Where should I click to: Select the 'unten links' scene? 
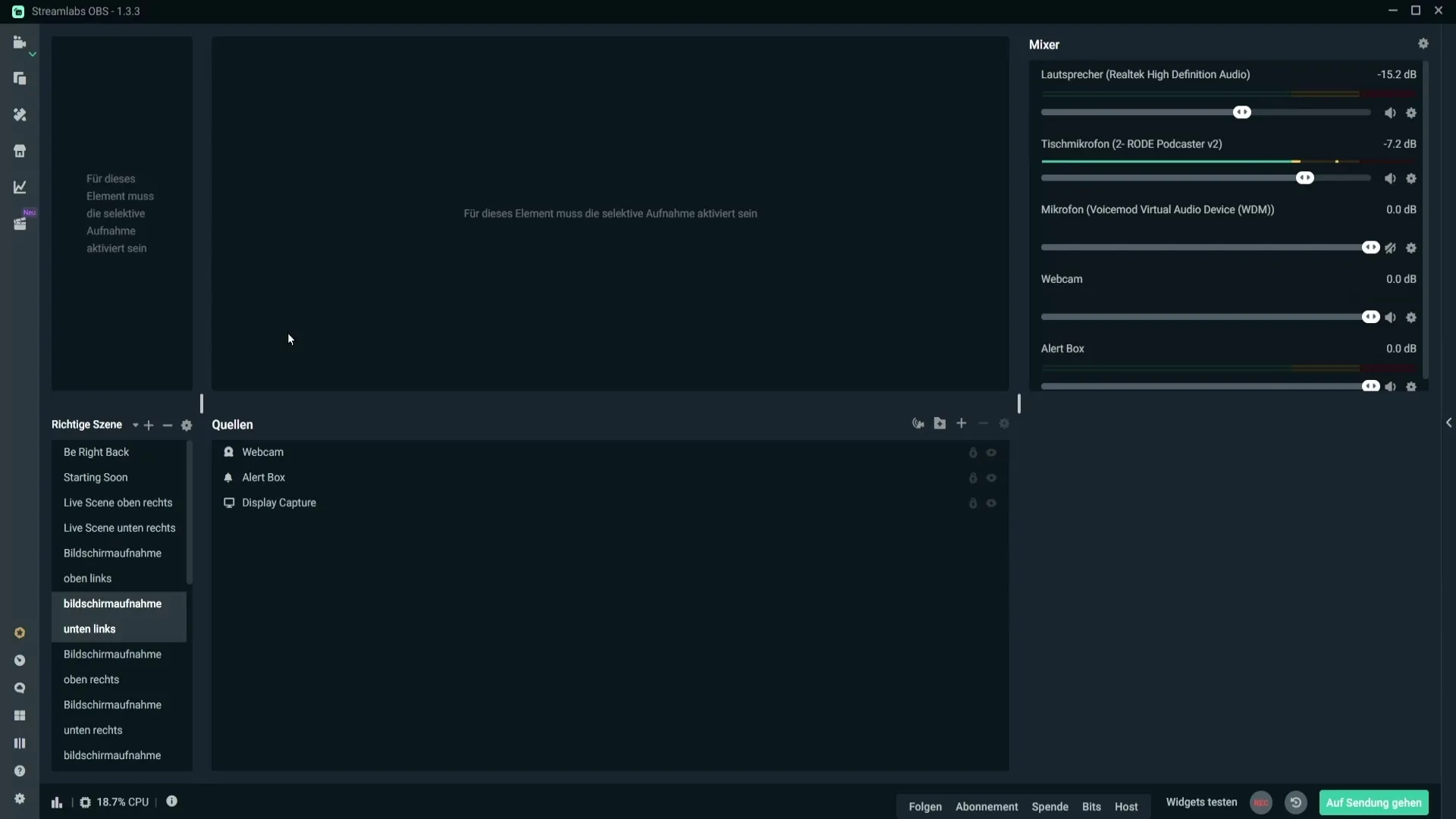point(89,628)
